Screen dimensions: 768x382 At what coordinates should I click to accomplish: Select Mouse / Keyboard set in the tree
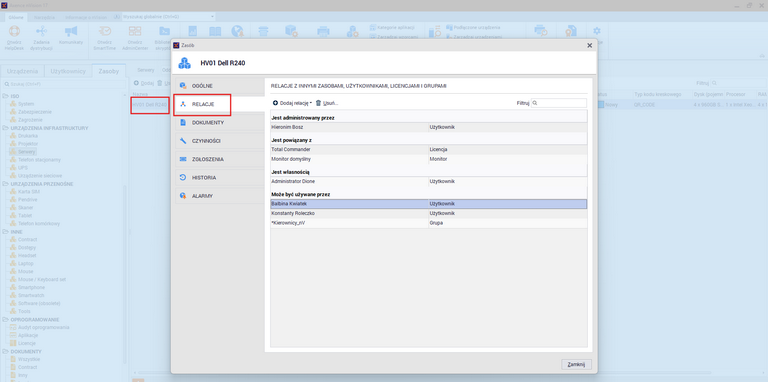(x=42, y=280)
